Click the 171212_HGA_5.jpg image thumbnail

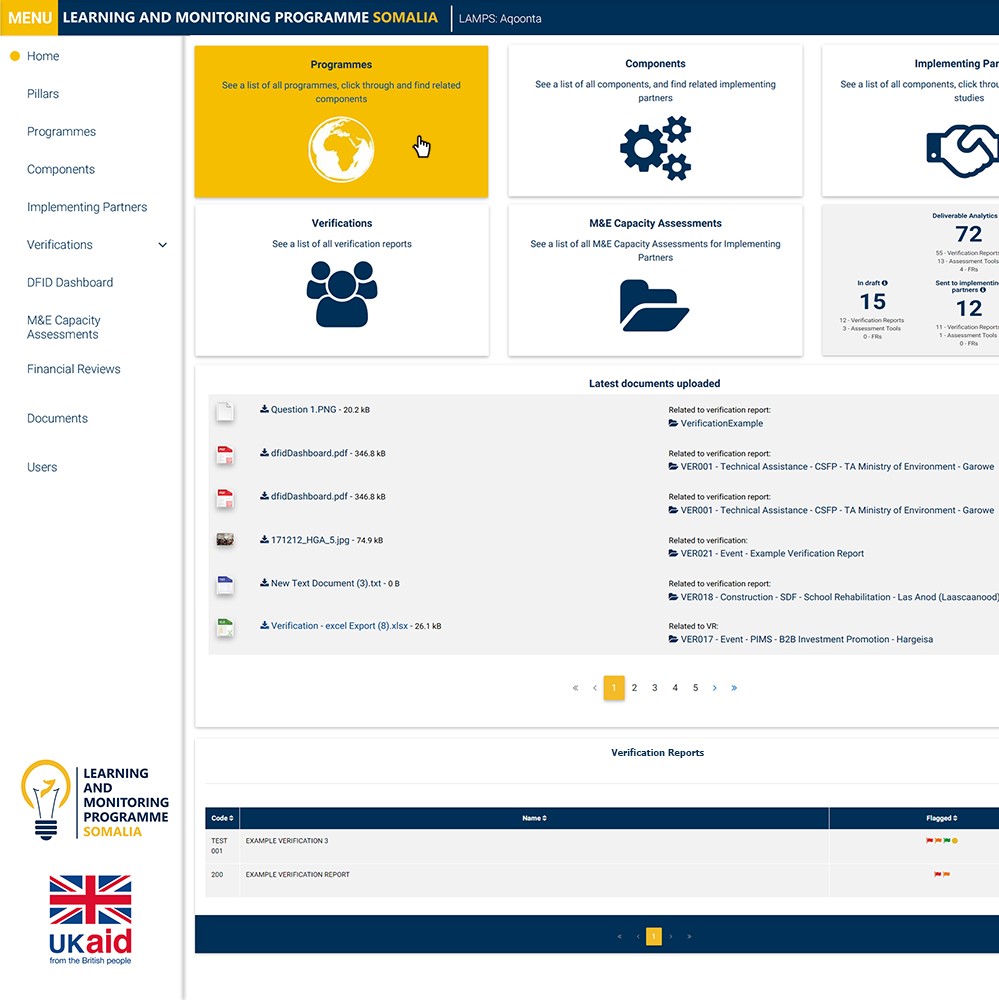click(x=225, y=540)
